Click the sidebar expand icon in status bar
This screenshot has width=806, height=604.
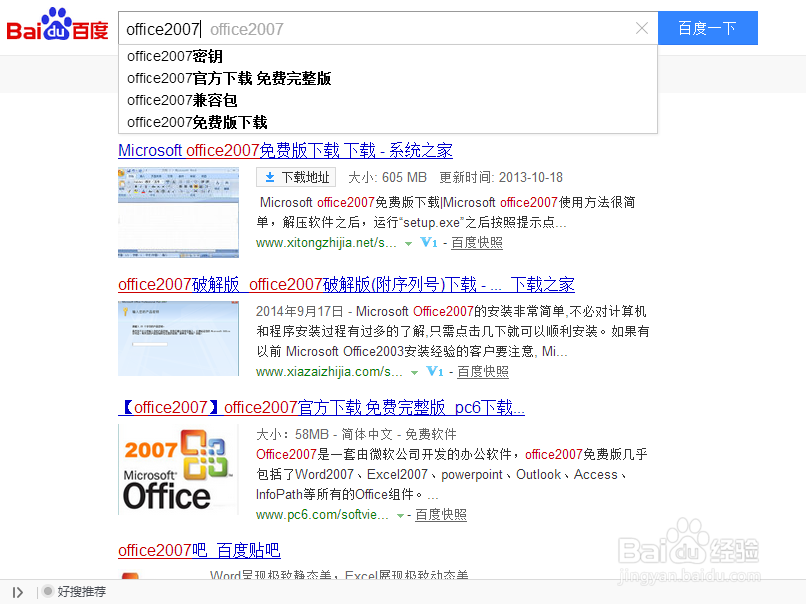(x=17, y=592)
